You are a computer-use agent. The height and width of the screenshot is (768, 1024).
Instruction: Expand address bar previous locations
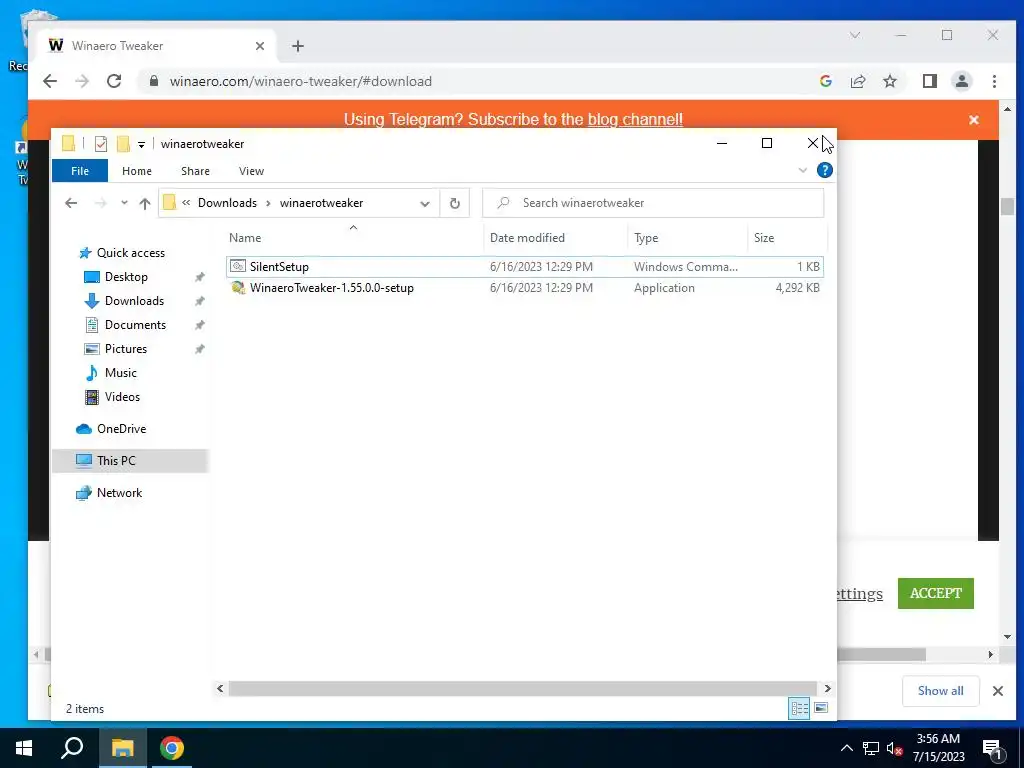424,203
